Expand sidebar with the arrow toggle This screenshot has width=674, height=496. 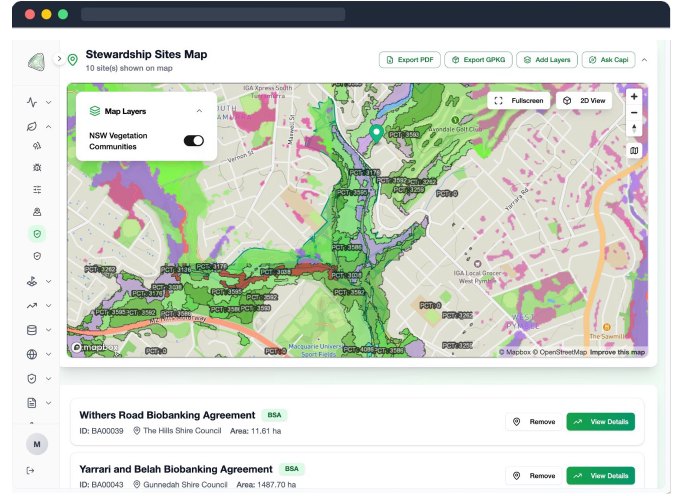coord(59,59)
